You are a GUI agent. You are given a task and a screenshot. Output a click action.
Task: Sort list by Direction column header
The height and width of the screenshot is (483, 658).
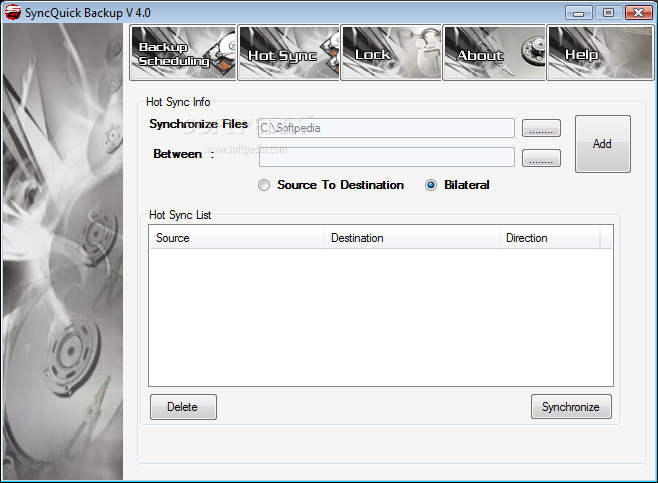(550, 238)
